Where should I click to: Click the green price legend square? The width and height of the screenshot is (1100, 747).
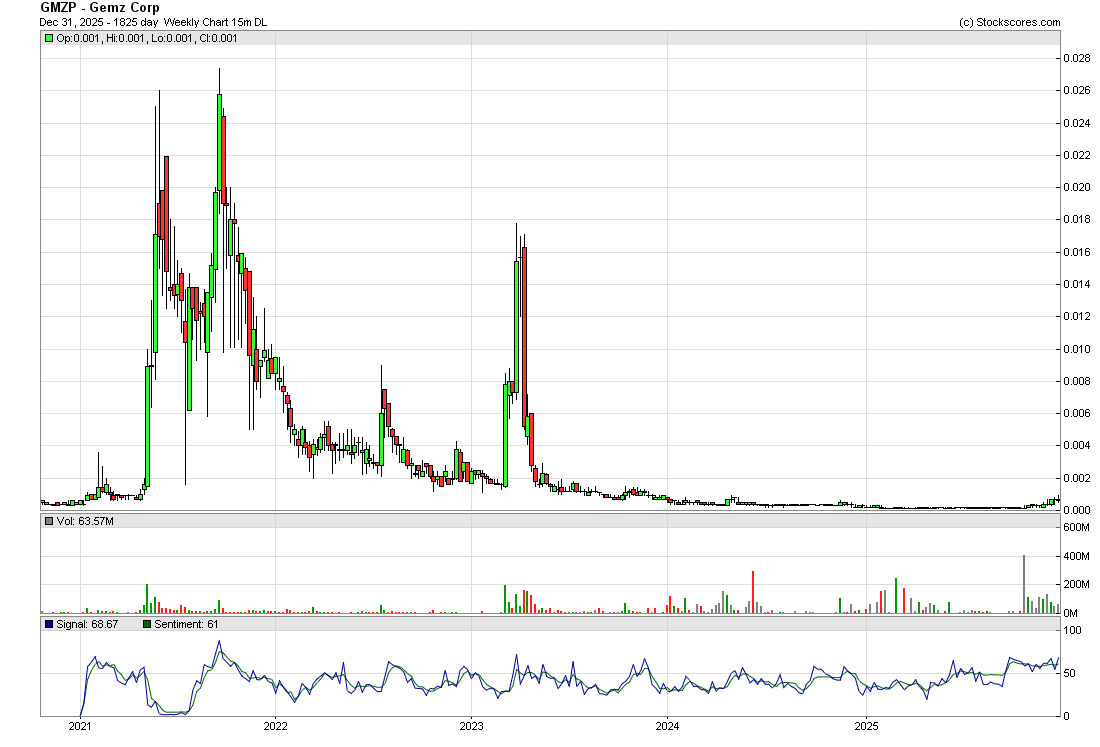[x=49, y=39]
